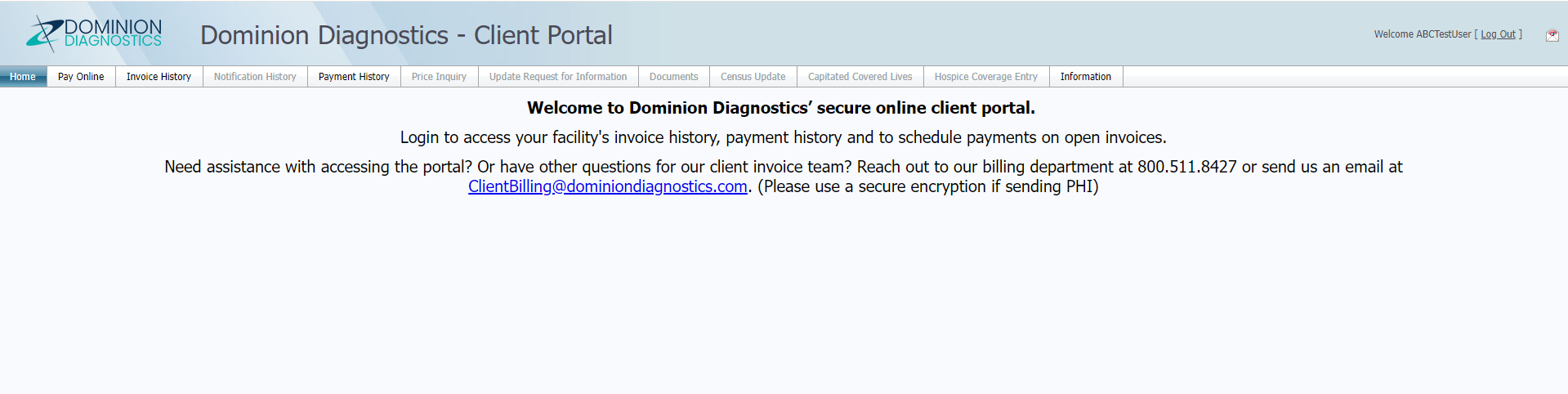
Task: Open the ClientBilling@dominiondiagnostics.com email link
Action: point(608,186)
